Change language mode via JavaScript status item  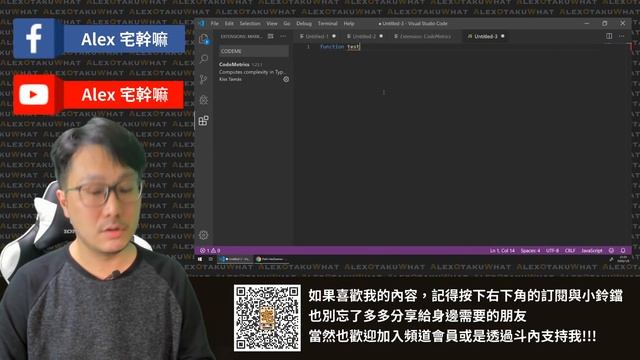click(x=592, y=251)
